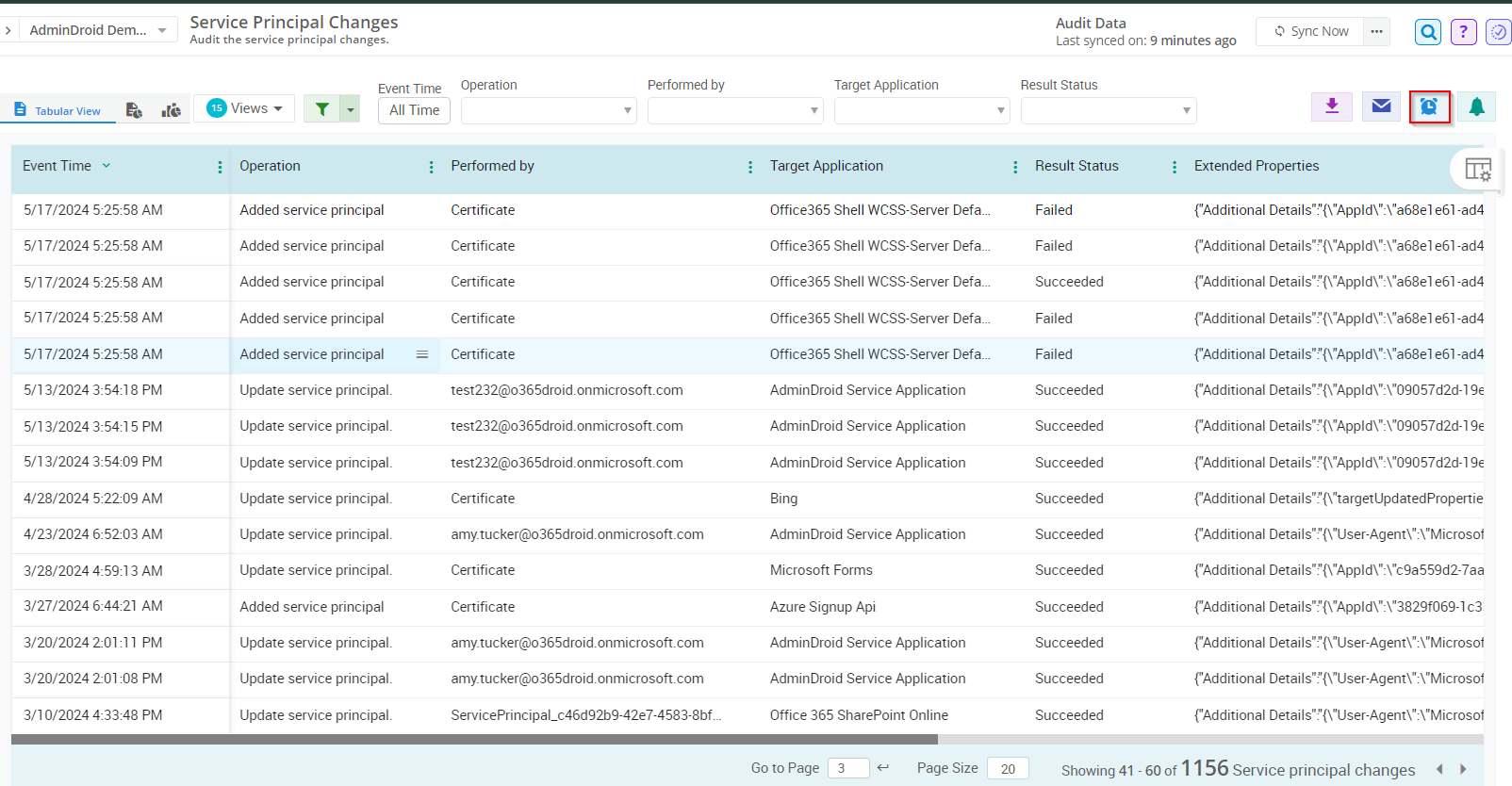Click the horizontal scrollbar of the table

click(474, 740)
